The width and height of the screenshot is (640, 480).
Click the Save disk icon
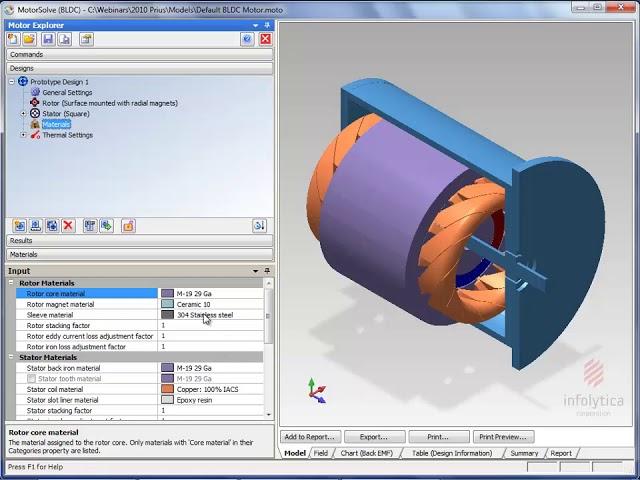coord(47,39)
